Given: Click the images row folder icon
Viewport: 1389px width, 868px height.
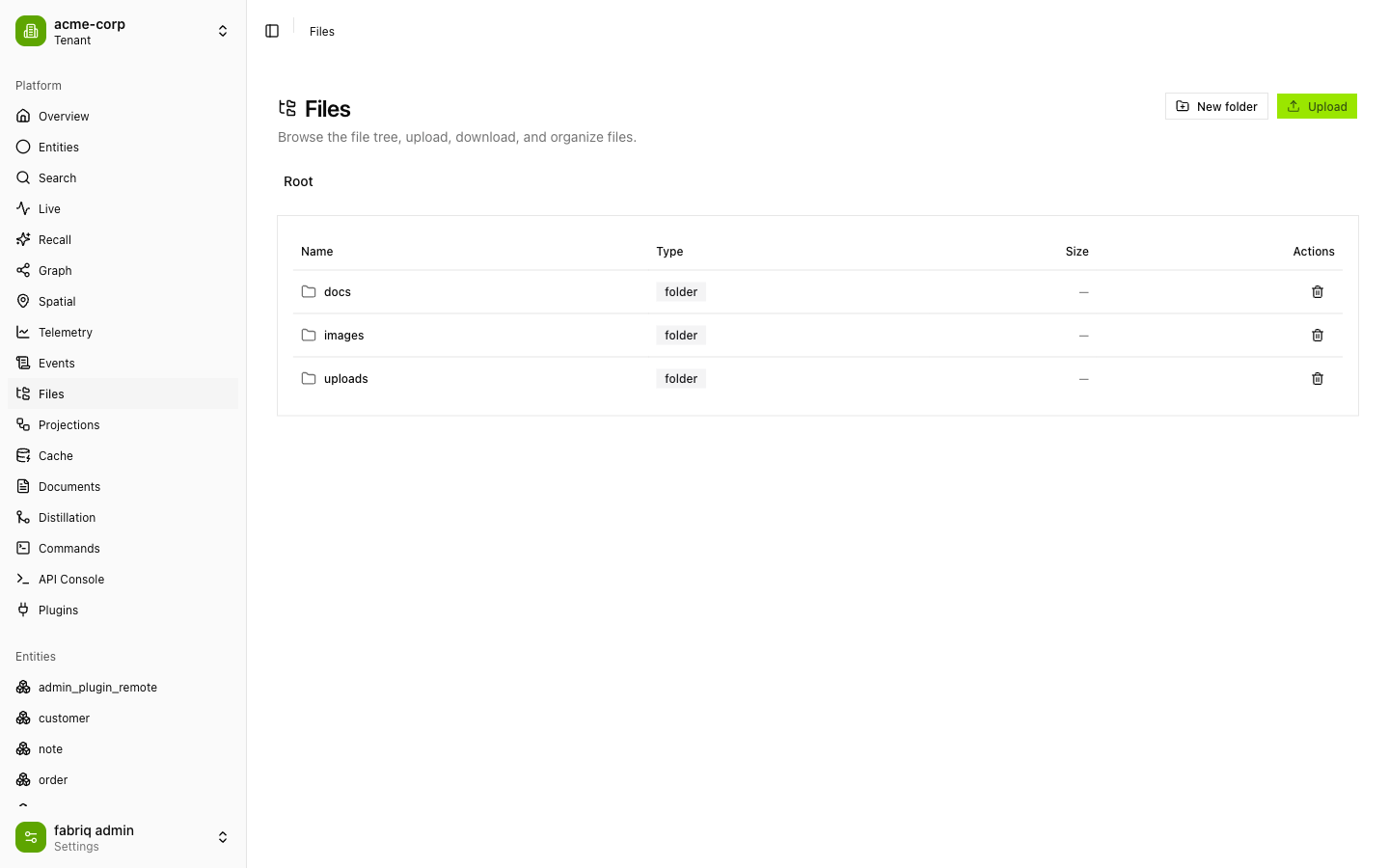Looking at the screenshot, I should [x=309, y=335].
